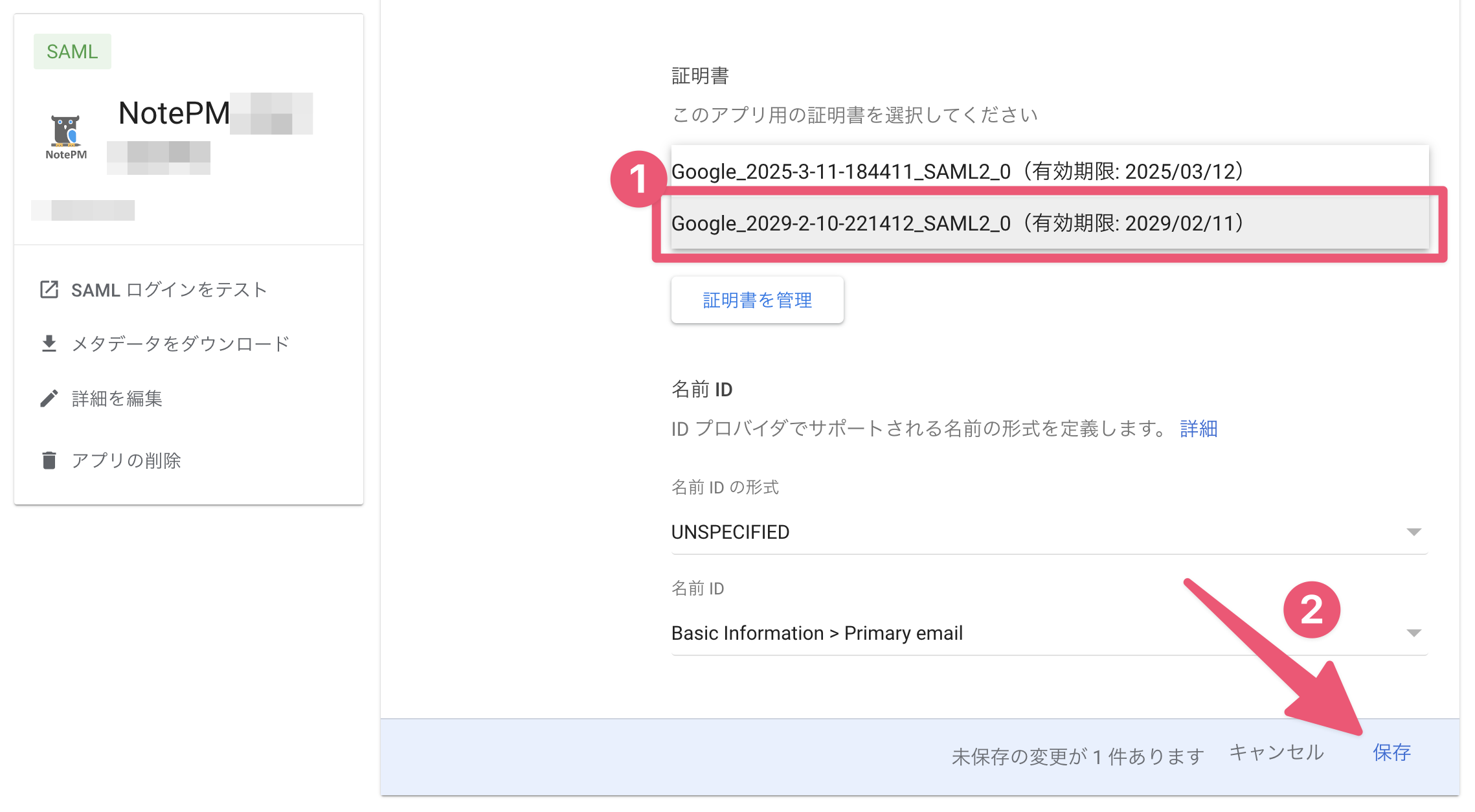
Task: Pick certificate expiring 2025/03/12
Action: point(1050,172)
